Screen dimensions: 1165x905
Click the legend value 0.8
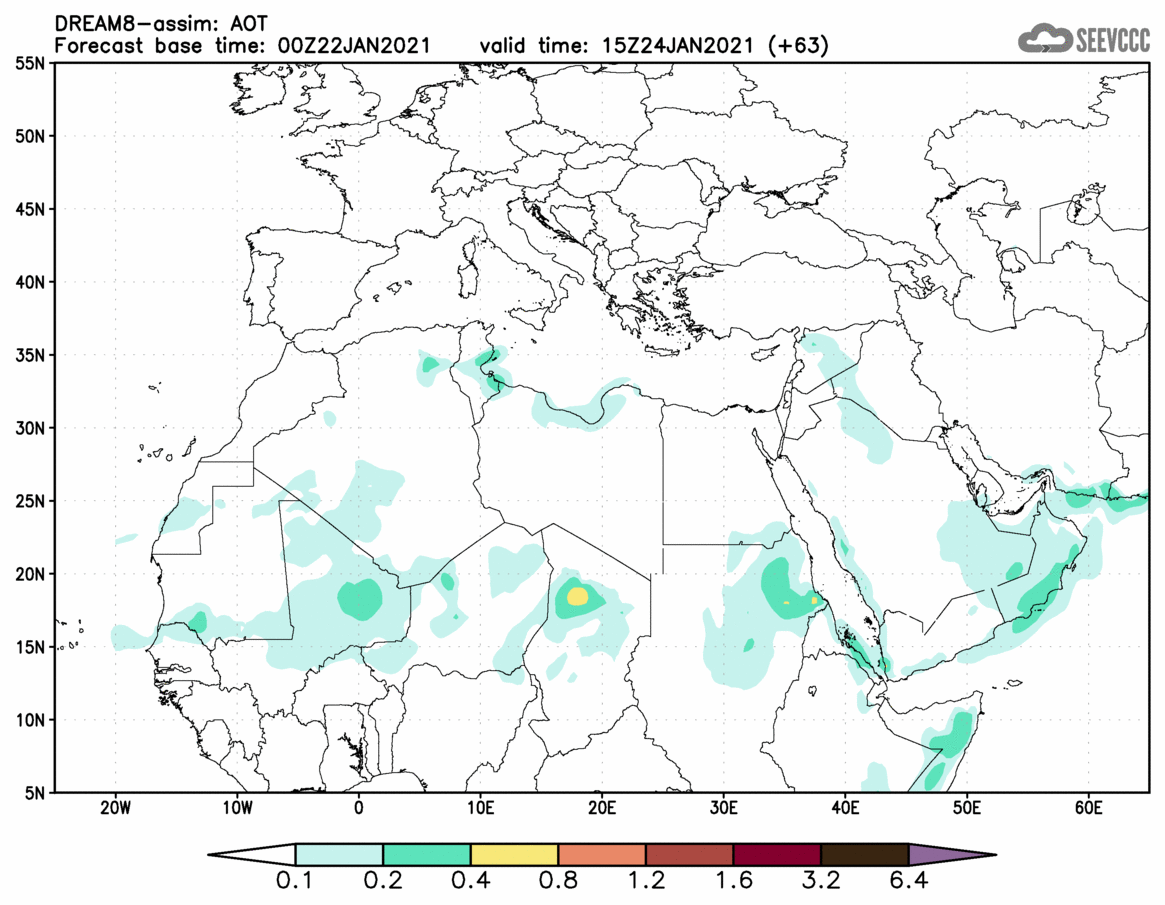pyautogui.click(x=558, y=881)
